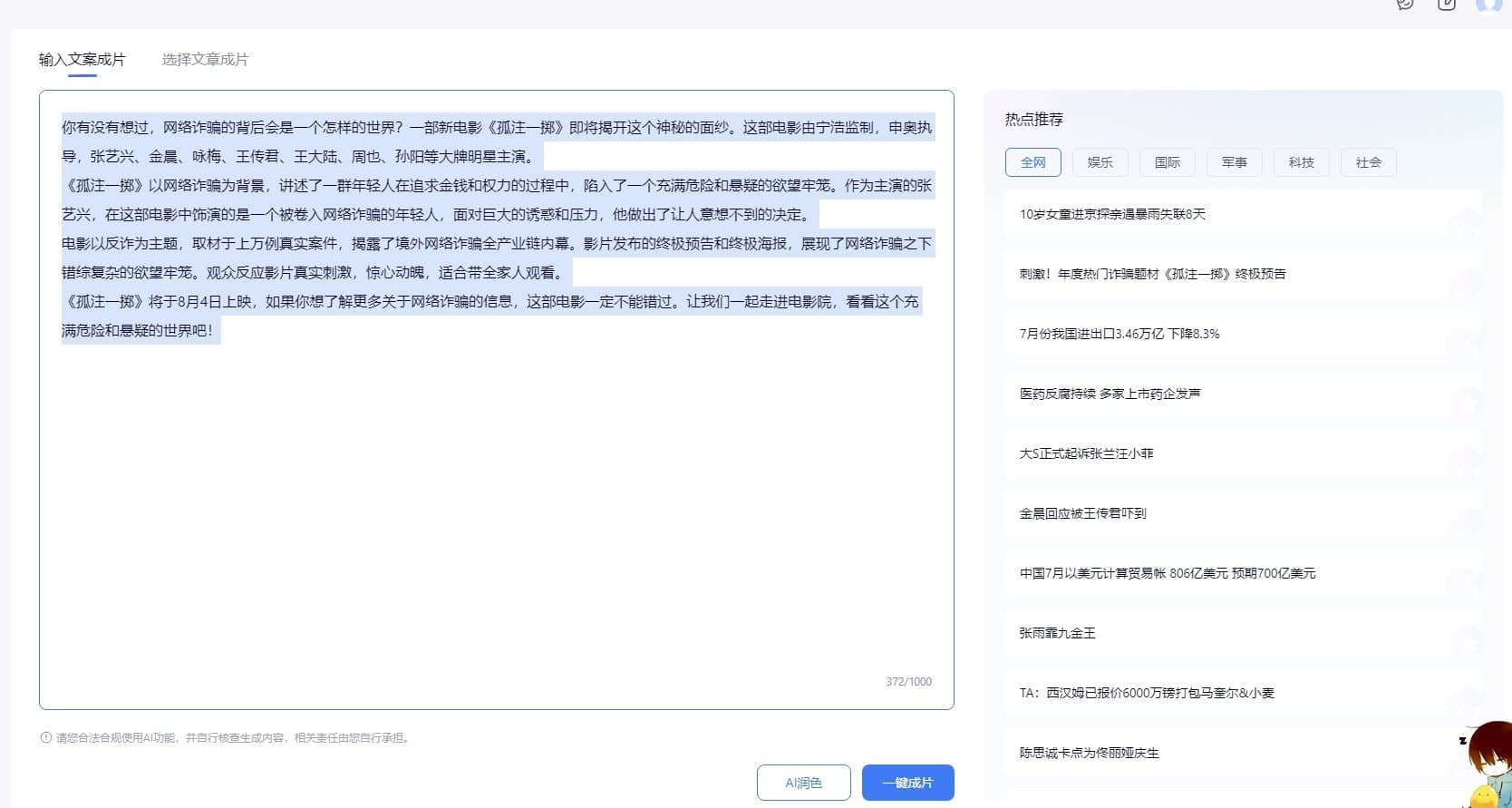Open hot topic 《孤注一掷》终极预告
This screenshot has width=1512, height=808.
(1244, 274)
